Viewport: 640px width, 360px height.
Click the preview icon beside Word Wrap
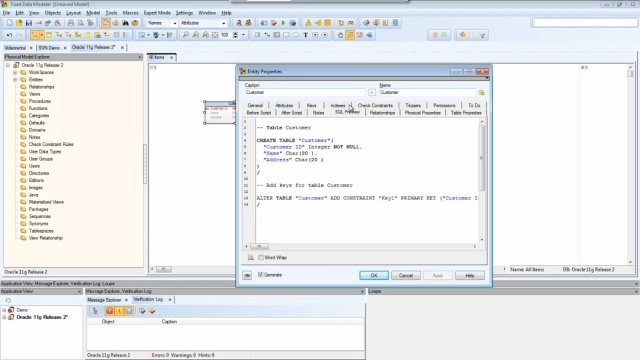point(251,258)
